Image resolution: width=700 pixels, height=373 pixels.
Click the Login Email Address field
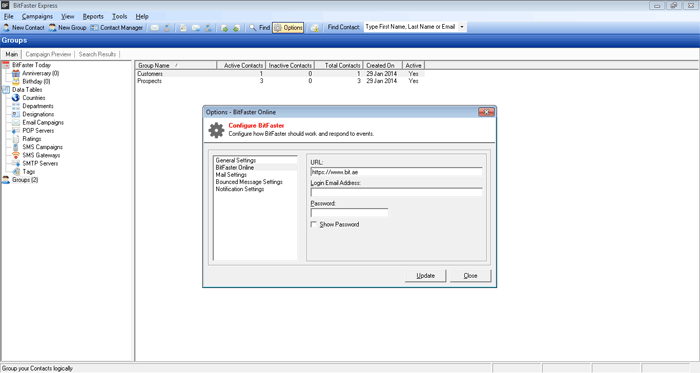[x=396, y=192]
